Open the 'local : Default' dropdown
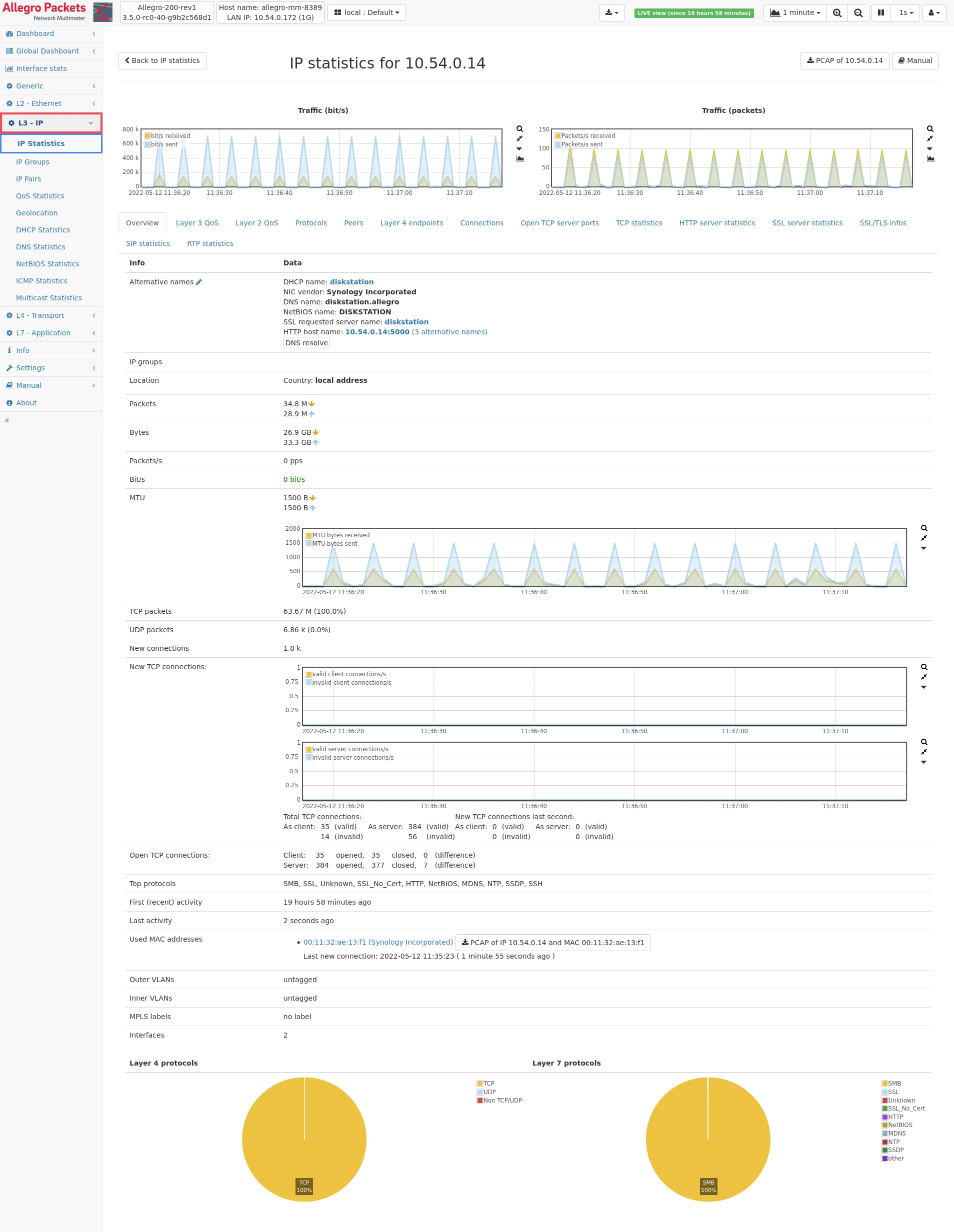954x1232 pixels. 366,13
